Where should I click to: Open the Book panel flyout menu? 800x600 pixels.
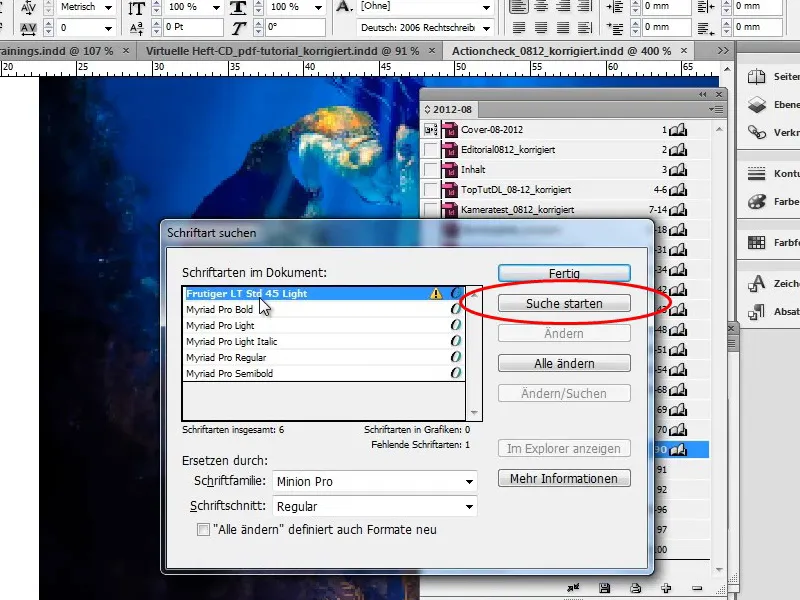(x=716, y=109)
